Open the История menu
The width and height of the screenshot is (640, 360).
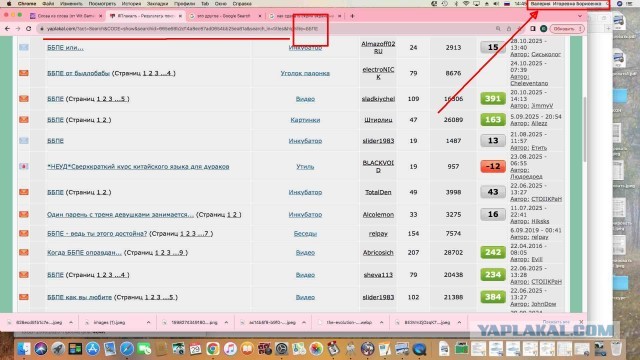click(131, 3)
